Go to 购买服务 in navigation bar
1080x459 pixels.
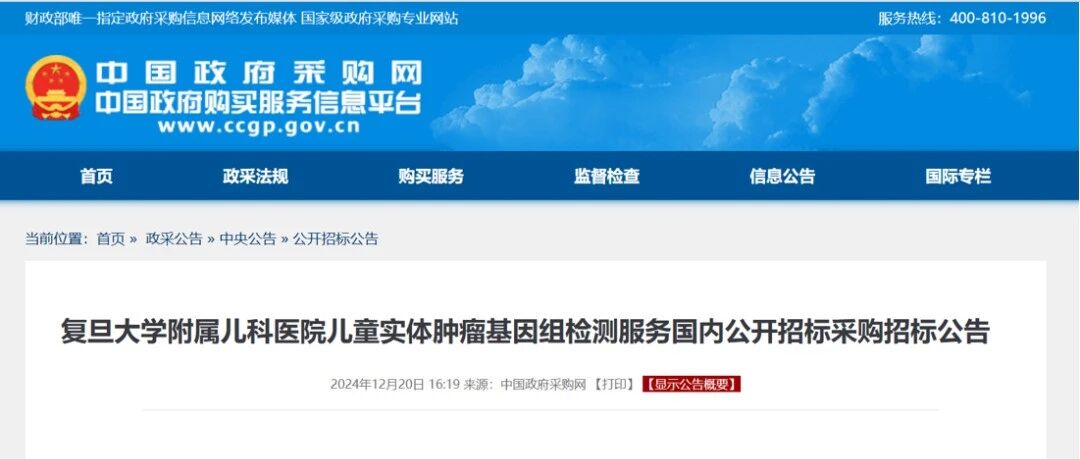tap(431, 176)
